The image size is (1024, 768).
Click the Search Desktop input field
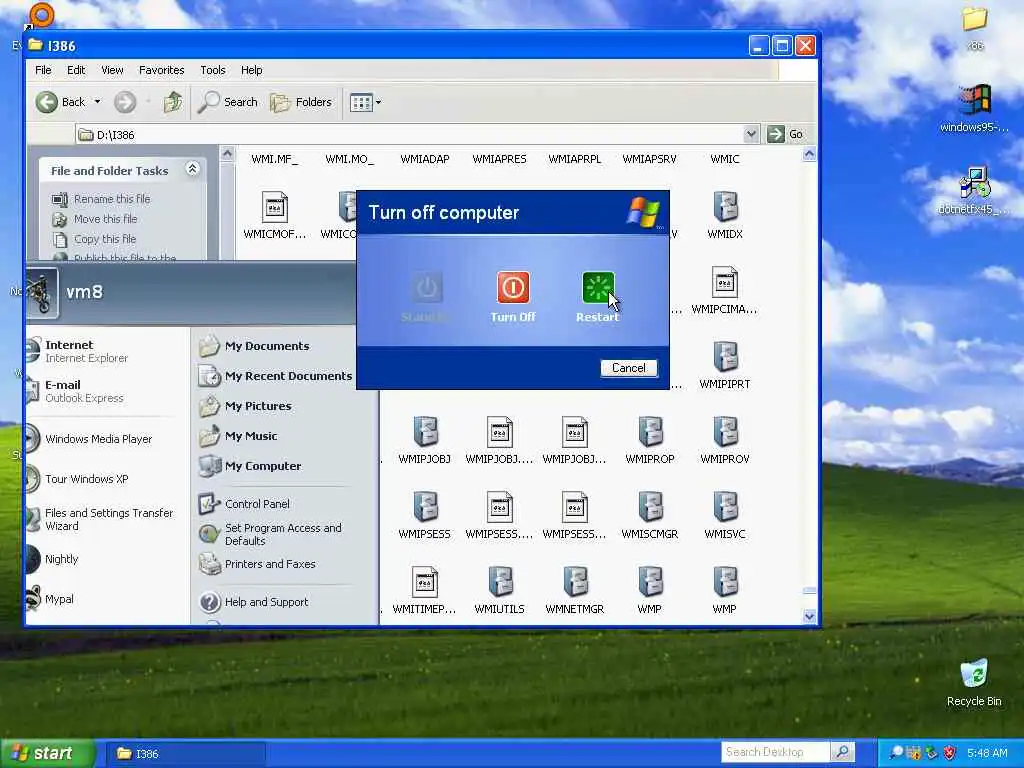click(775, 752)
